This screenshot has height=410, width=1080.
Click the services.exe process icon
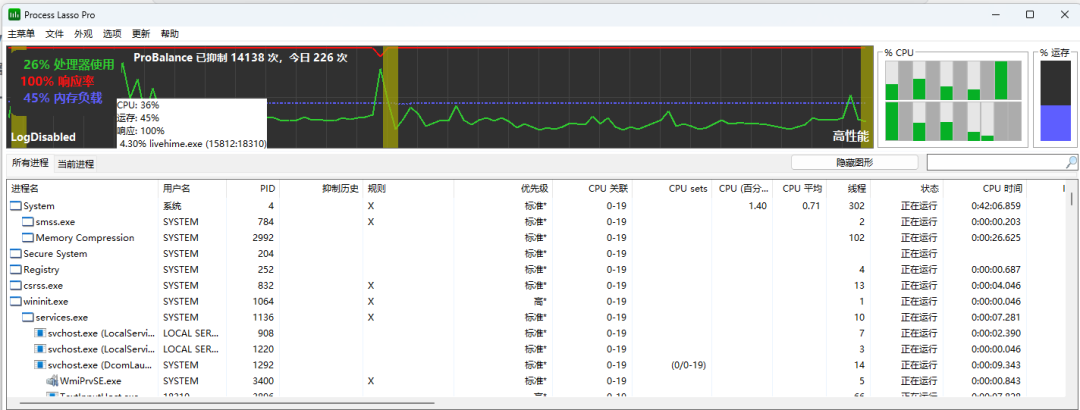point(28,318)
